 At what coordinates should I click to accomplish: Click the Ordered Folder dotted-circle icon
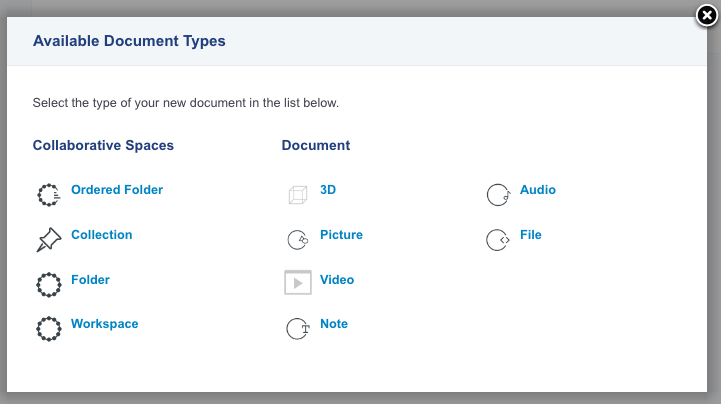(49, 195)
